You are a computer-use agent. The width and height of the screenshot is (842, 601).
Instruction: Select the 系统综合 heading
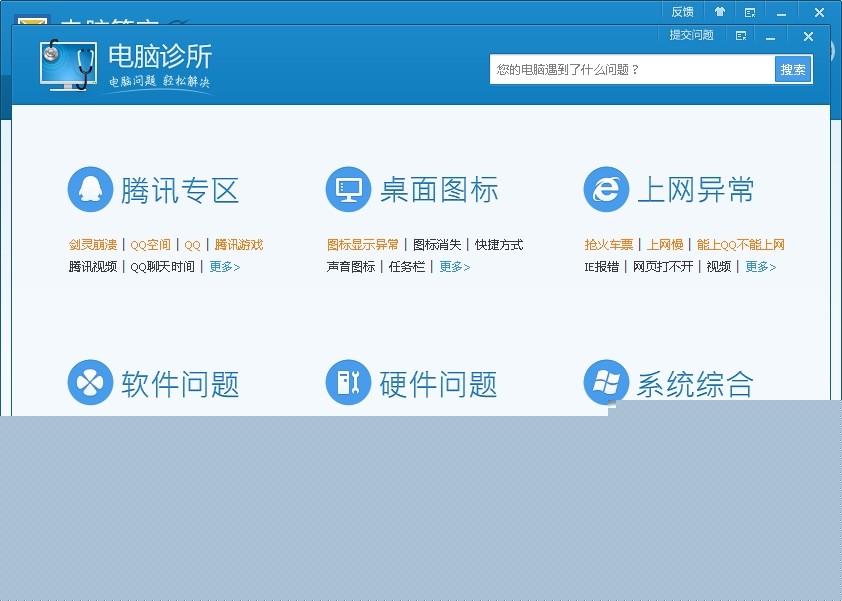(x=695, y=383)
